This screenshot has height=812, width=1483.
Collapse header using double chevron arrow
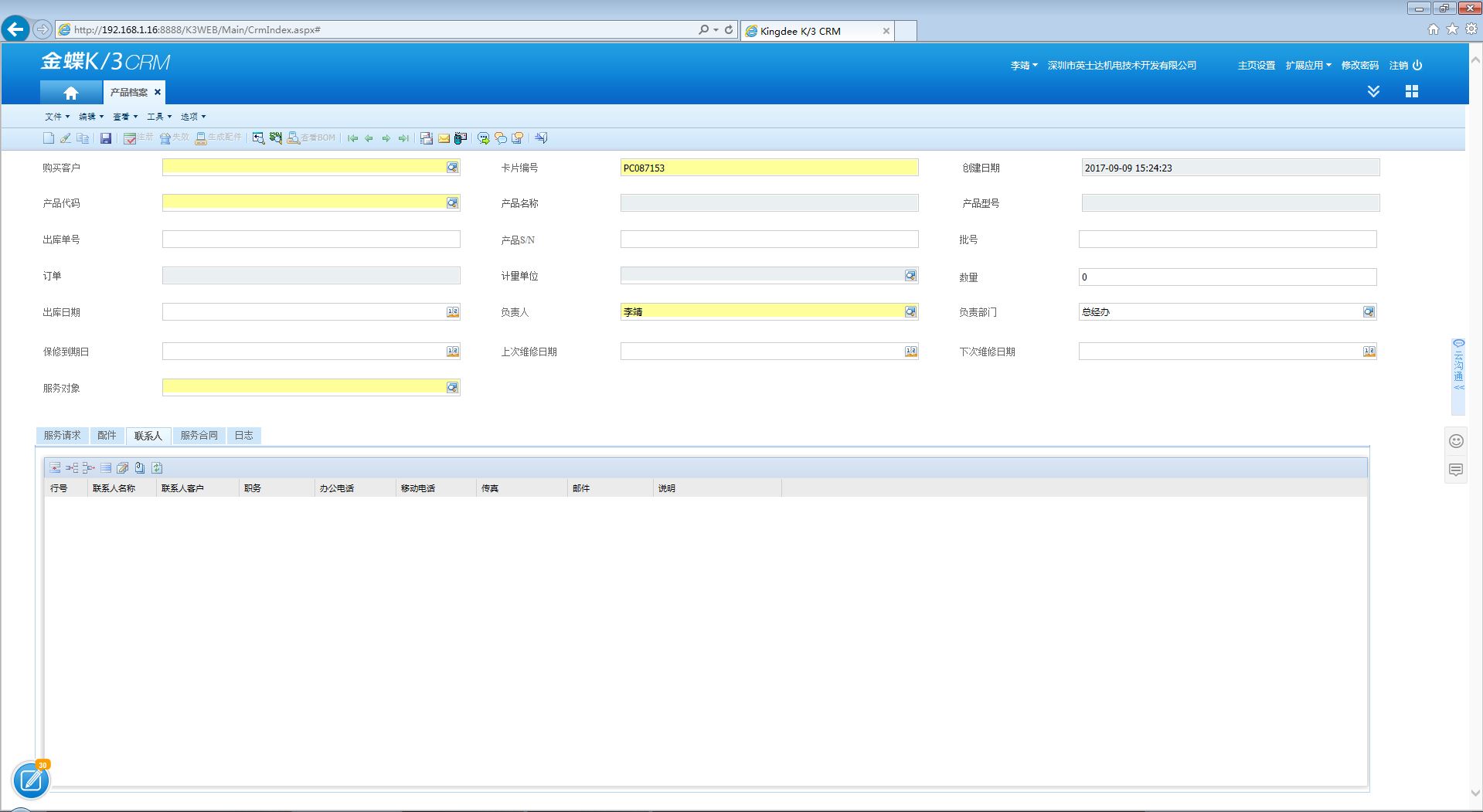coord(1373,91)
